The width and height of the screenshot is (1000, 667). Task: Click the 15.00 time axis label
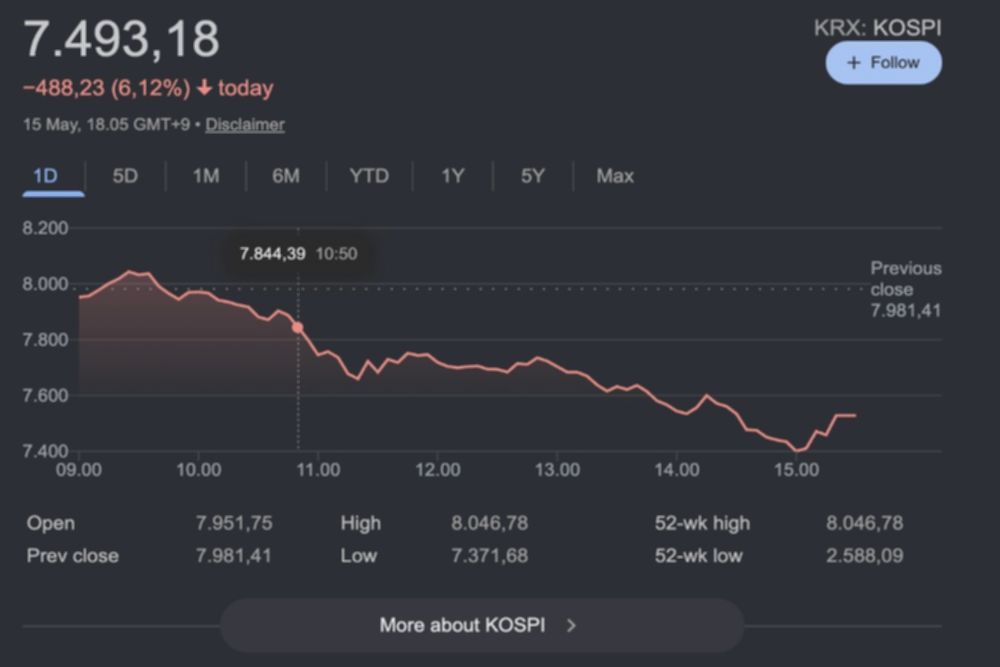click(x=797, y=470)
